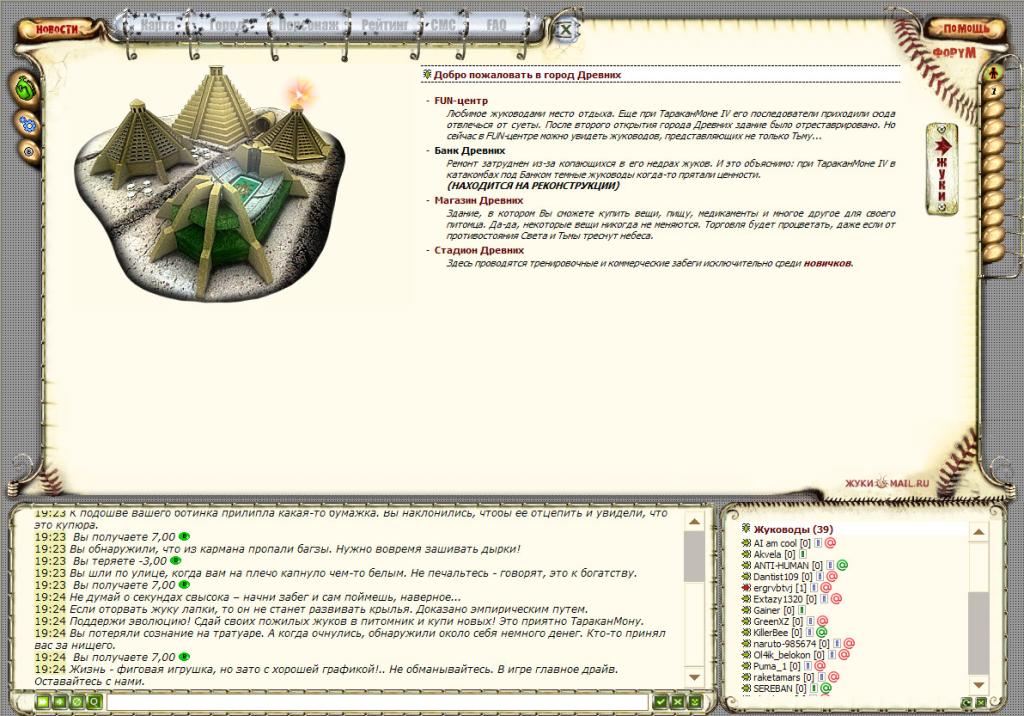1024x716 pixels.
Task: Click player AI am cool's info icon
Action: (820, 542)
